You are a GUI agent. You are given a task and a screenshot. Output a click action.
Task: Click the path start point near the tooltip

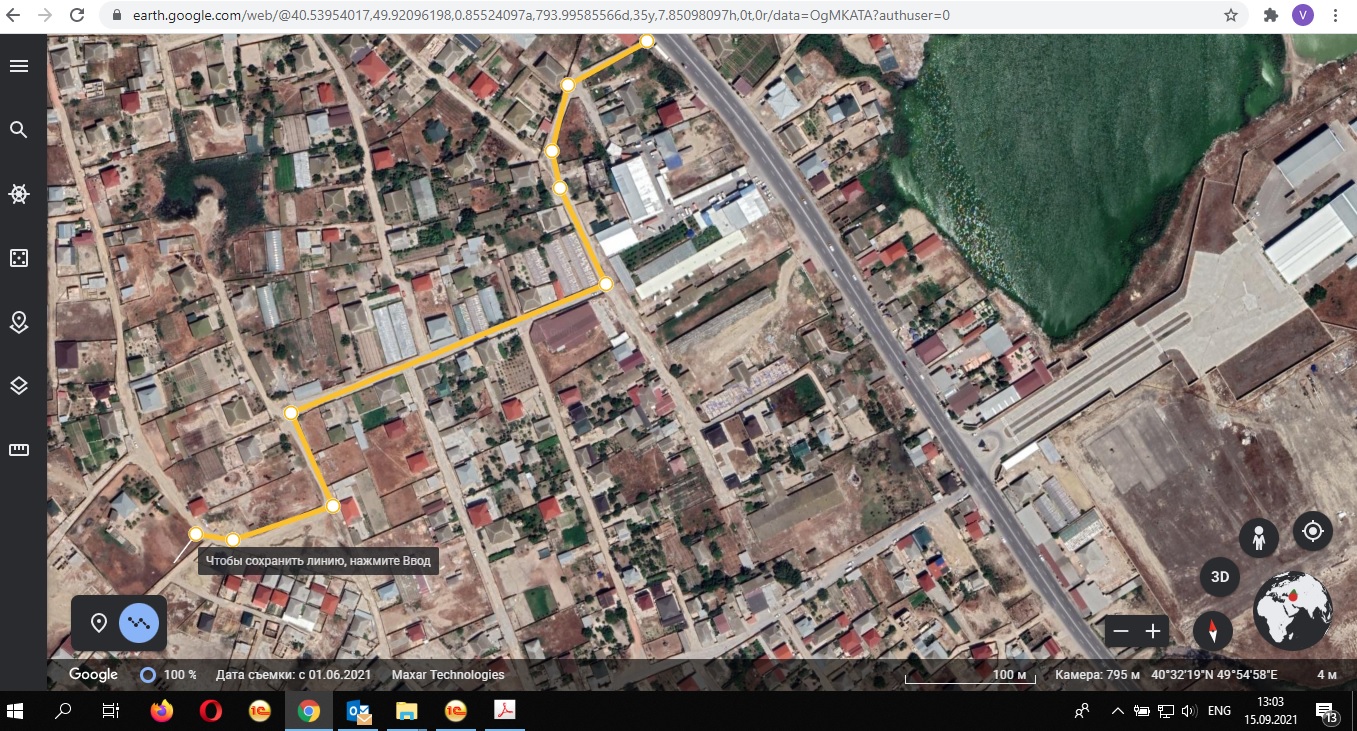click(196, 533)
